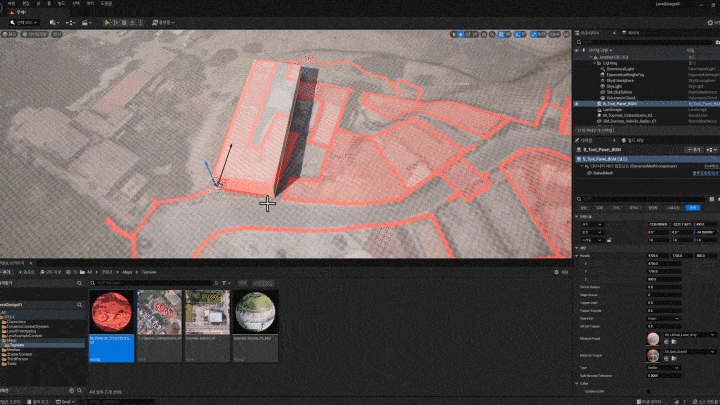The width and height of the screenshot is (720, 405).
Task: Open the viewport Perspective mode menu
Action: tap(10, 34)
